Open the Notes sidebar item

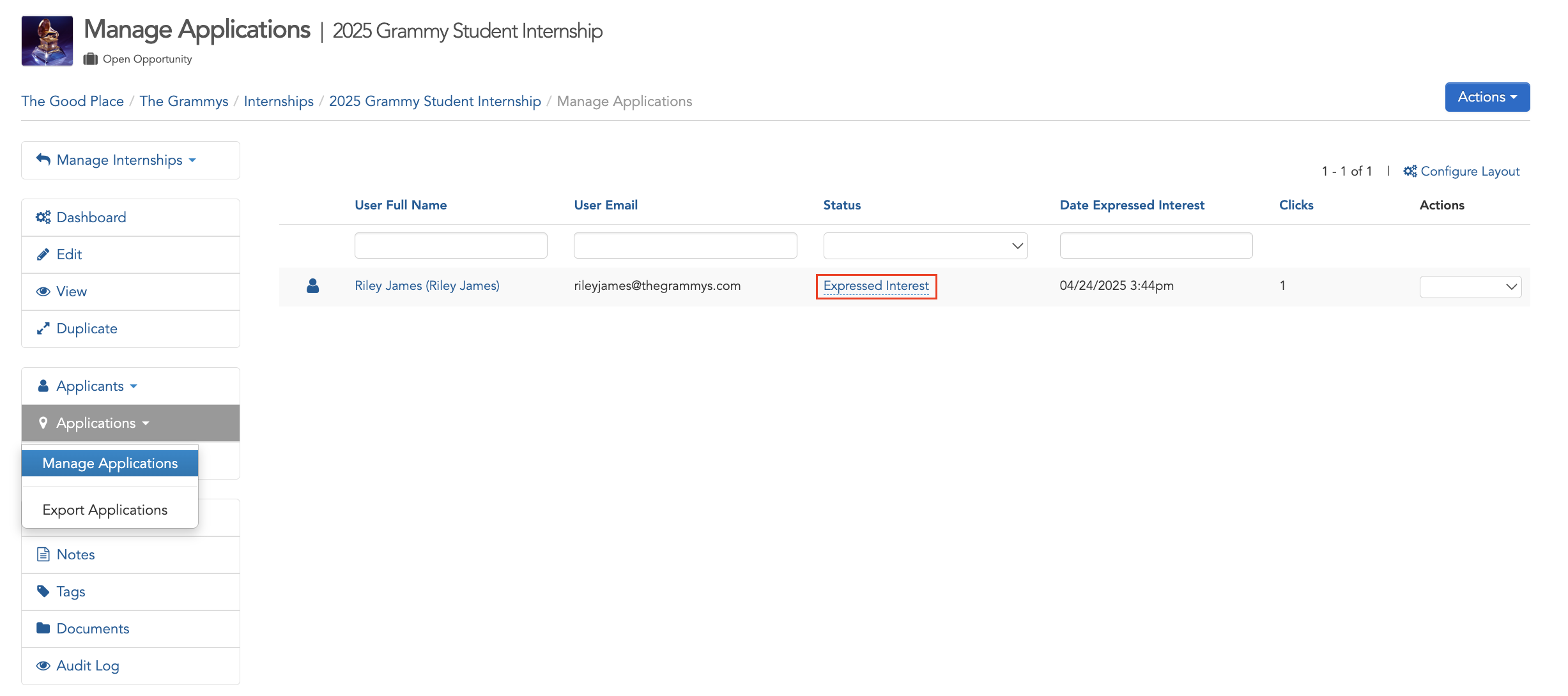click(x=130, y=554)
